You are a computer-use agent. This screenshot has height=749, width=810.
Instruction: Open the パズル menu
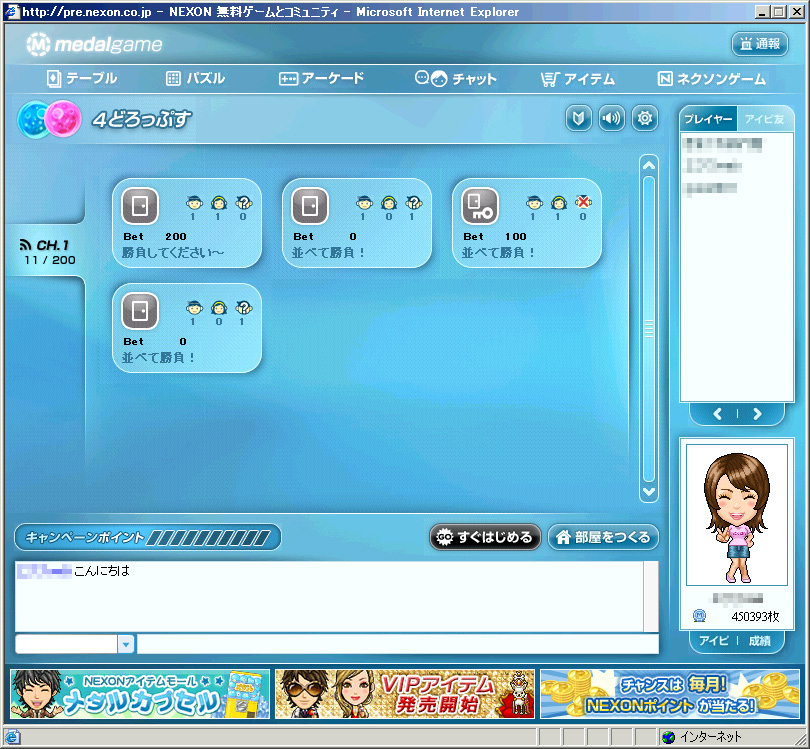195,79
